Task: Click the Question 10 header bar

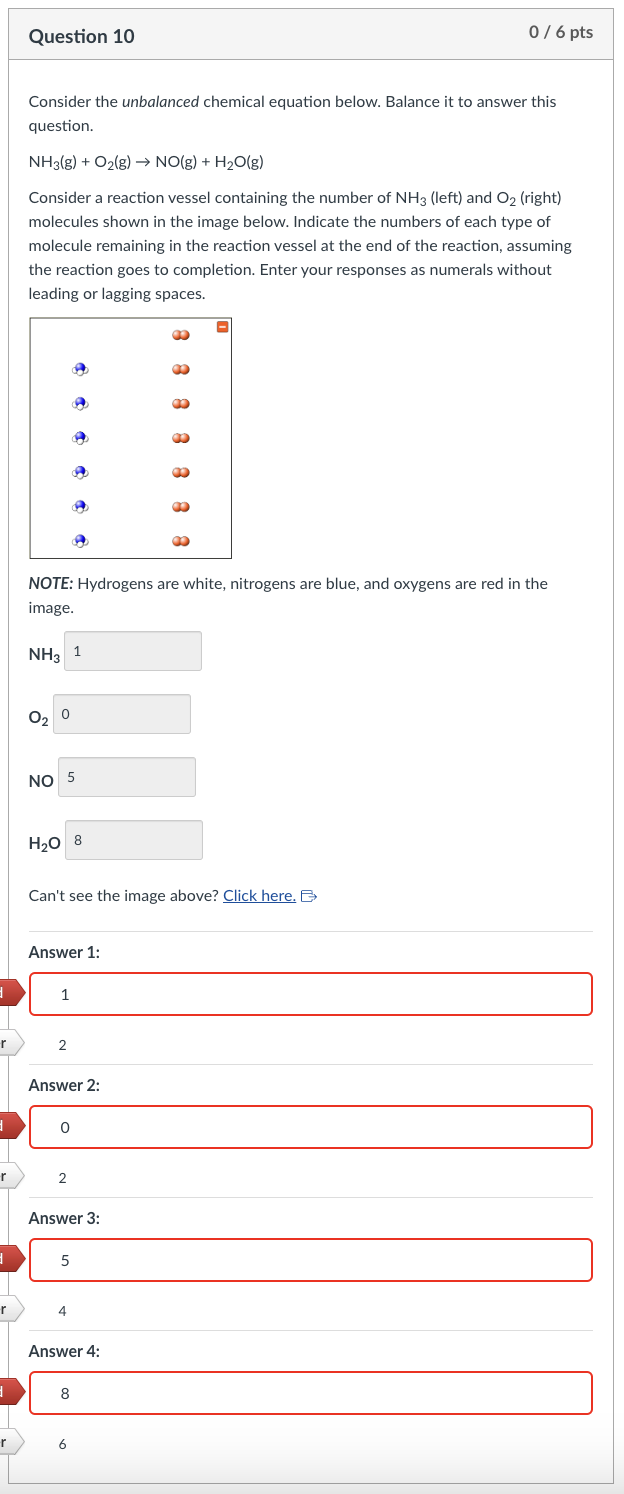Action: pos(312,32)
